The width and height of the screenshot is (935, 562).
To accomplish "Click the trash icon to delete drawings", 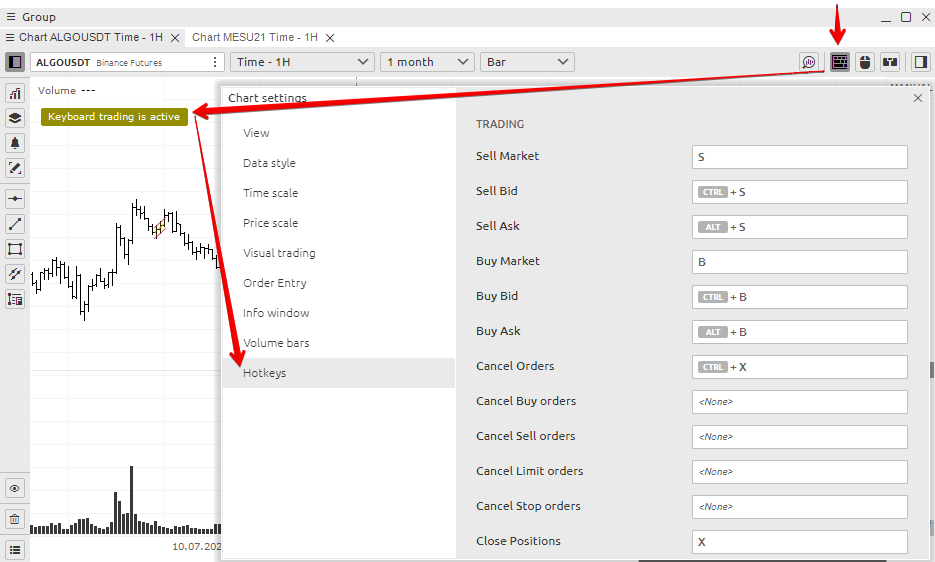I will tap(15, 519).
